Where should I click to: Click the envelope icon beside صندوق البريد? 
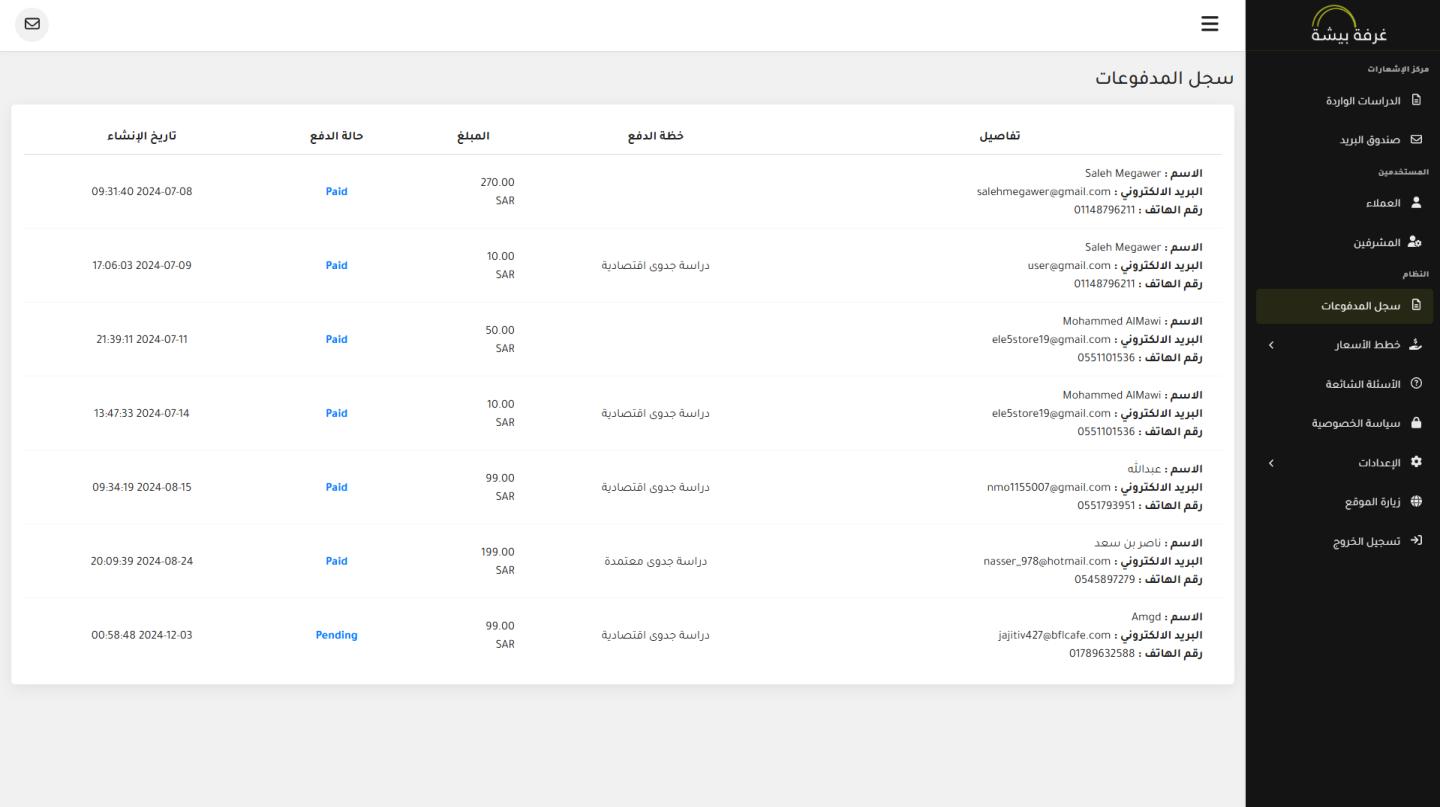click(1416, 140)
